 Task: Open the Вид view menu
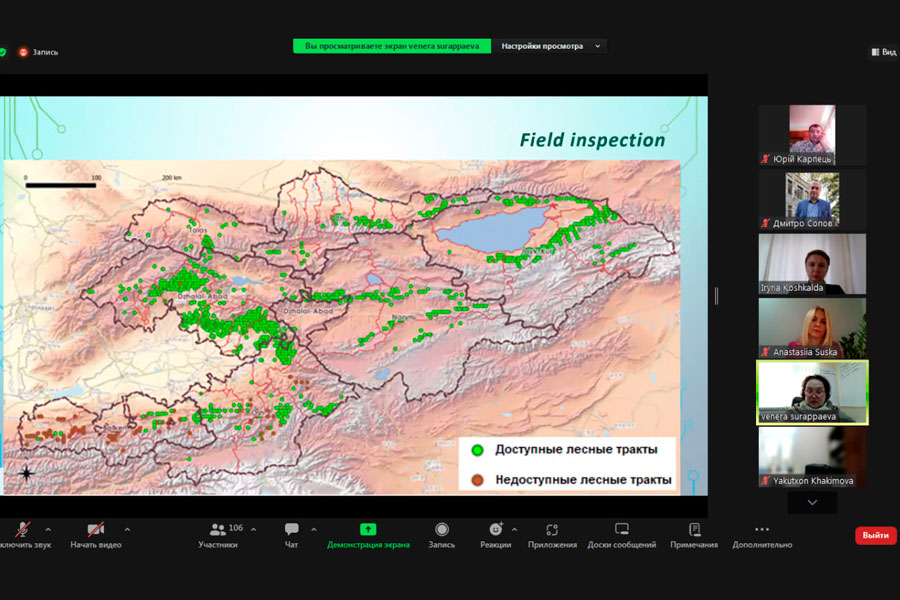pyautogui.click(x=883, y=52)
